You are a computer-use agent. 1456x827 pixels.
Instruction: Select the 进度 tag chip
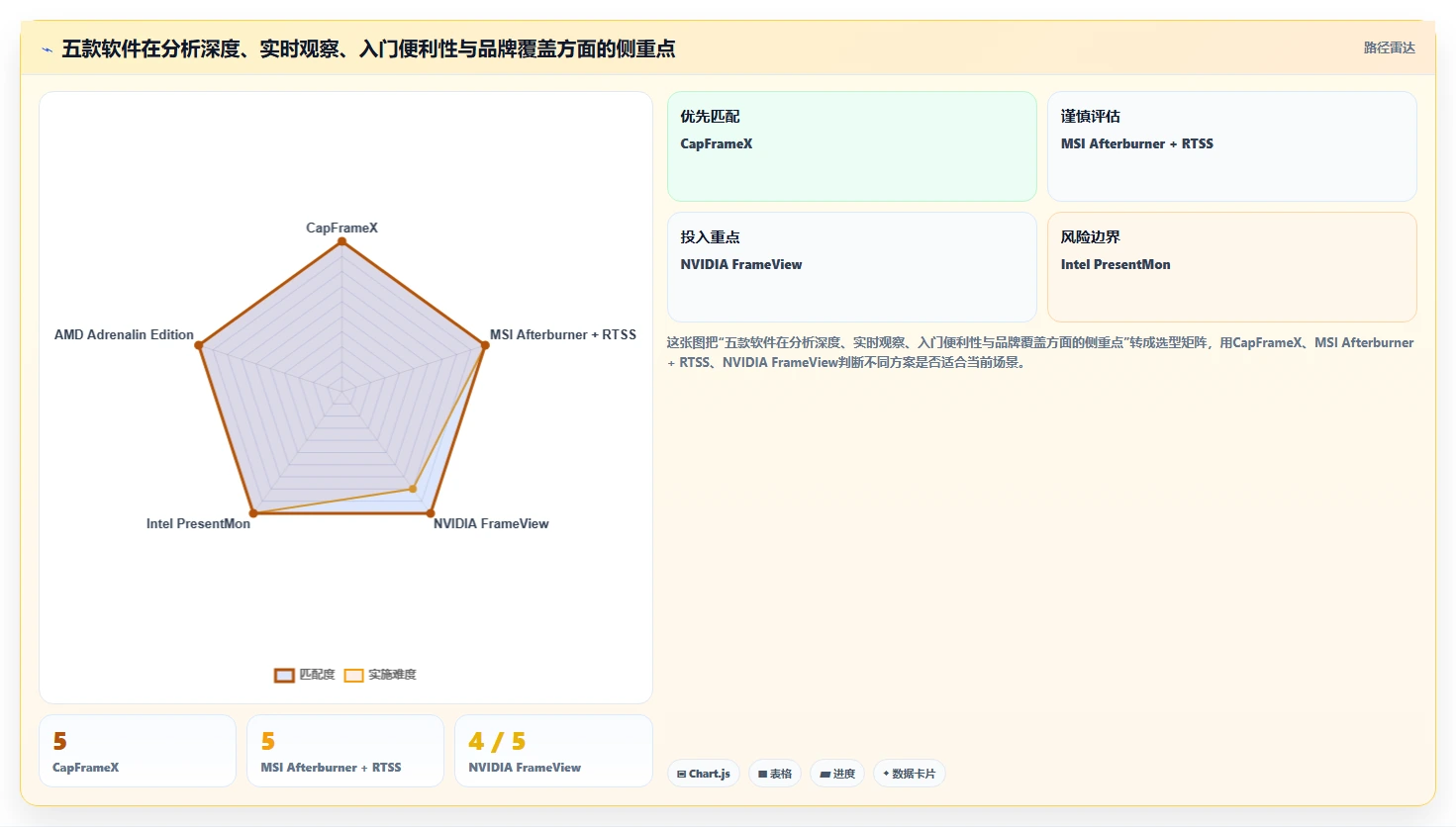(837, 774)
